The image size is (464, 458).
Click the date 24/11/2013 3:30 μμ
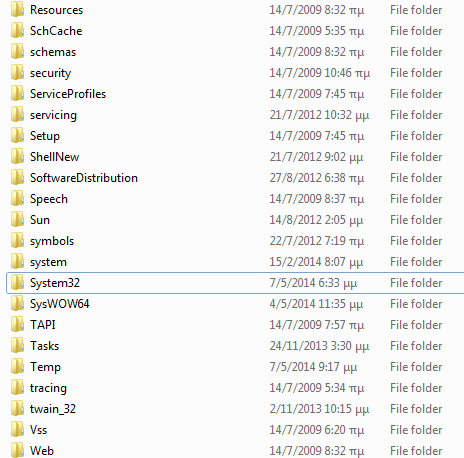click(319, 346)
